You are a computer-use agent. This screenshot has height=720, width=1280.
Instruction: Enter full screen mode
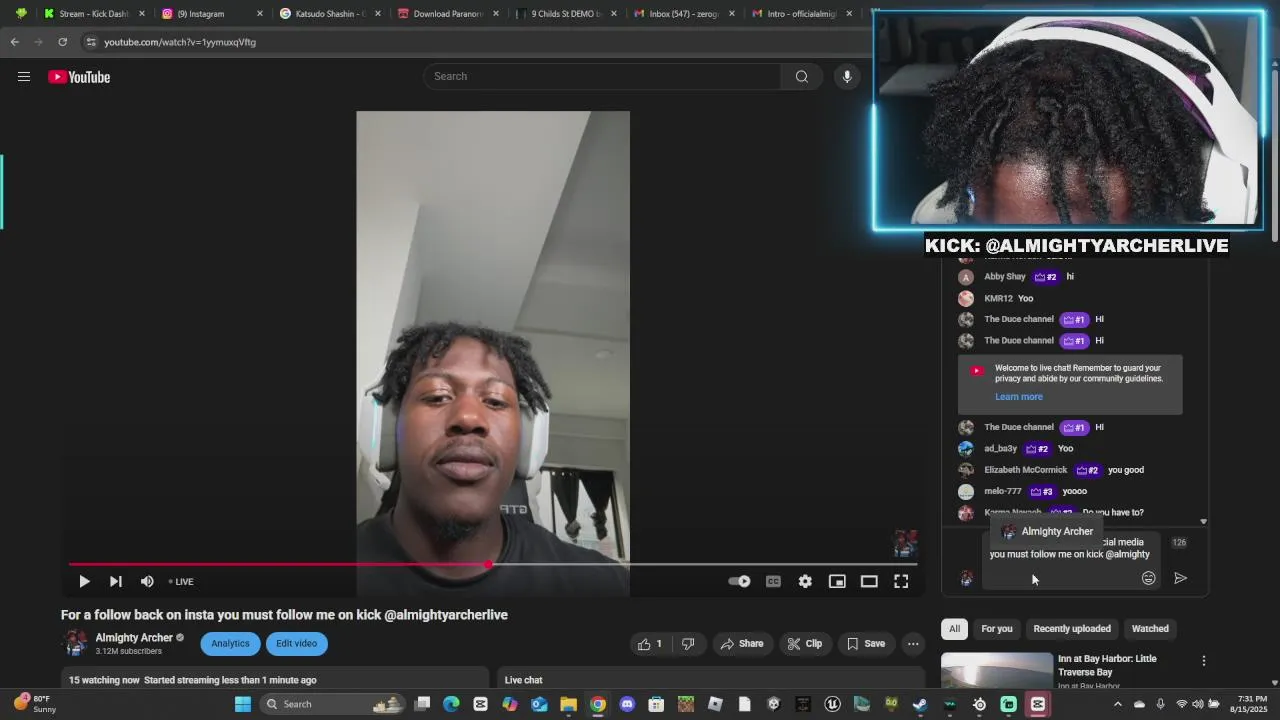pos(901,581)
